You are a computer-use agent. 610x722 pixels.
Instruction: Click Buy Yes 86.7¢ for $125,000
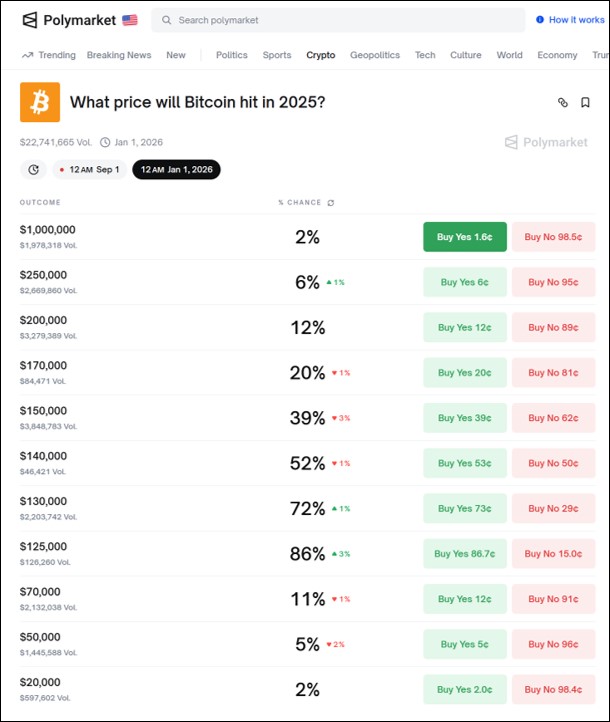coord(464,554)
